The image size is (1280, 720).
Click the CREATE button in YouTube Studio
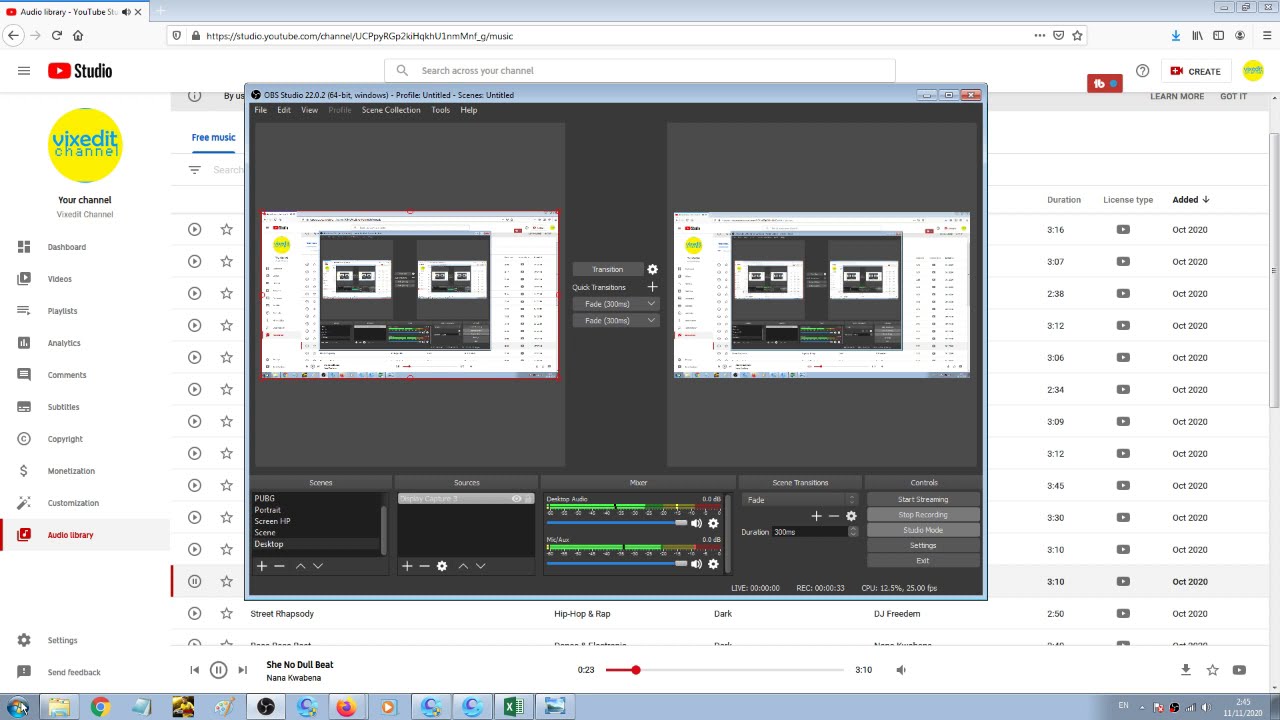click(x=1195, y=71)
